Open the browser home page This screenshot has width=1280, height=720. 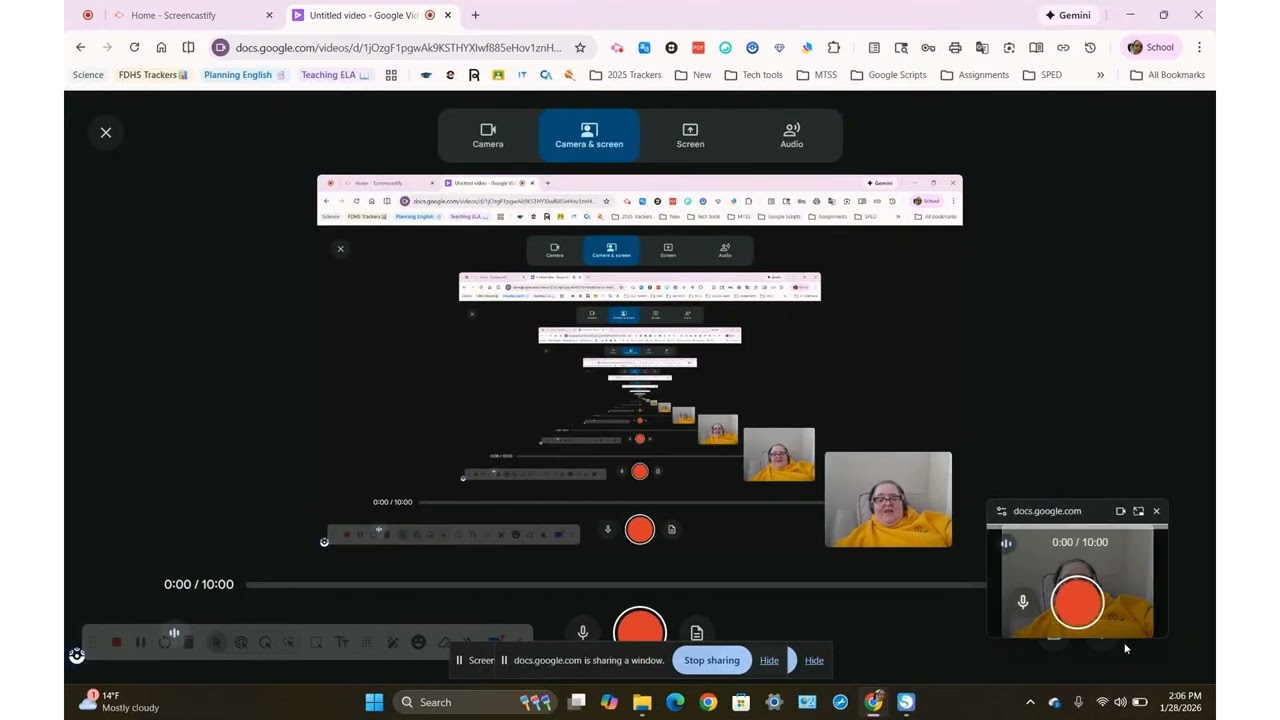click(x=161, y=47)
